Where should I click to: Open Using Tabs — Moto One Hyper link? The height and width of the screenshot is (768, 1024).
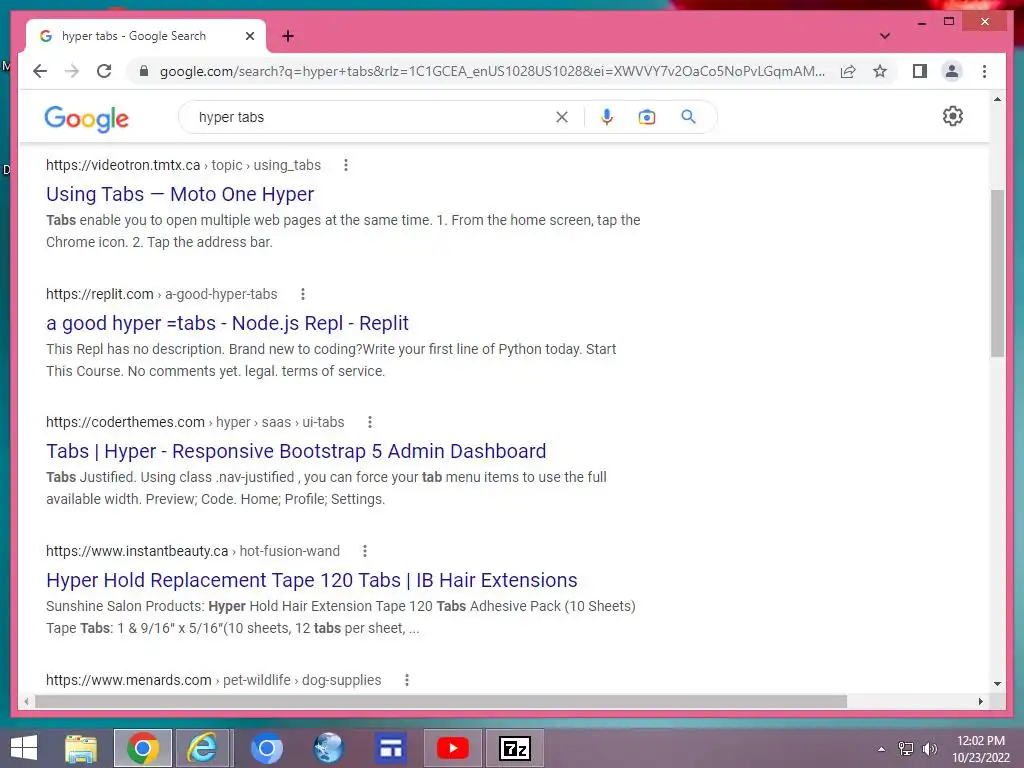pos(180,194)
